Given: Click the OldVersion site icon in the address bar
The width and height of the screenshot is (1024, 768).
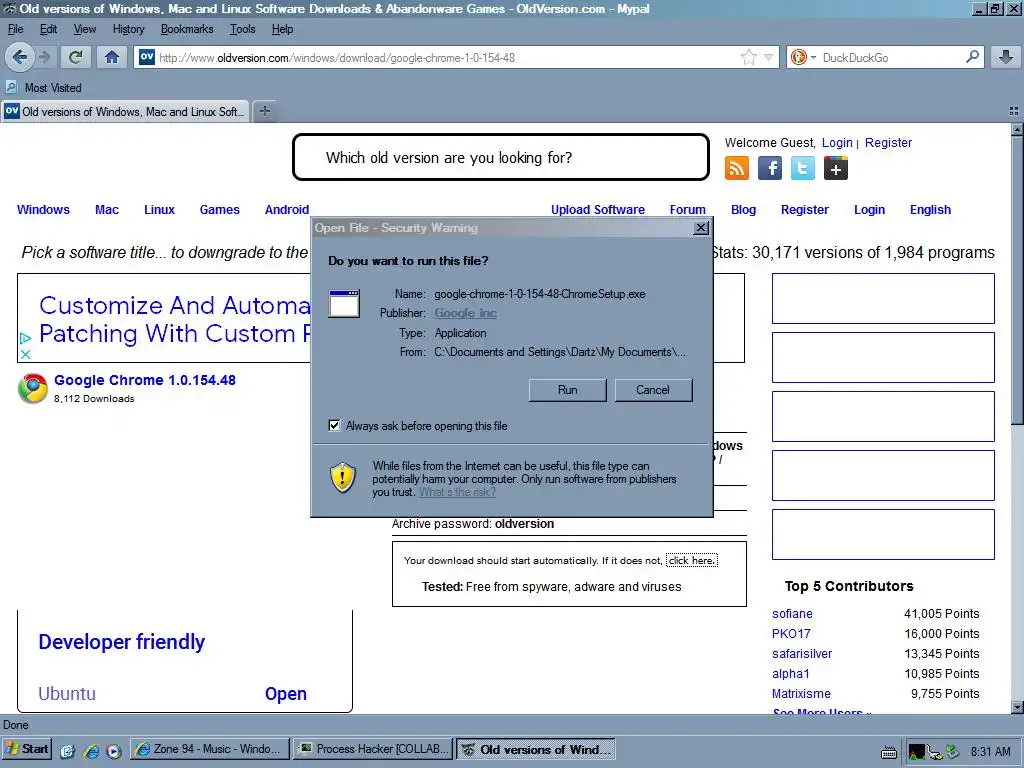Looking at the screenshot, I should (x=147, y=57).
